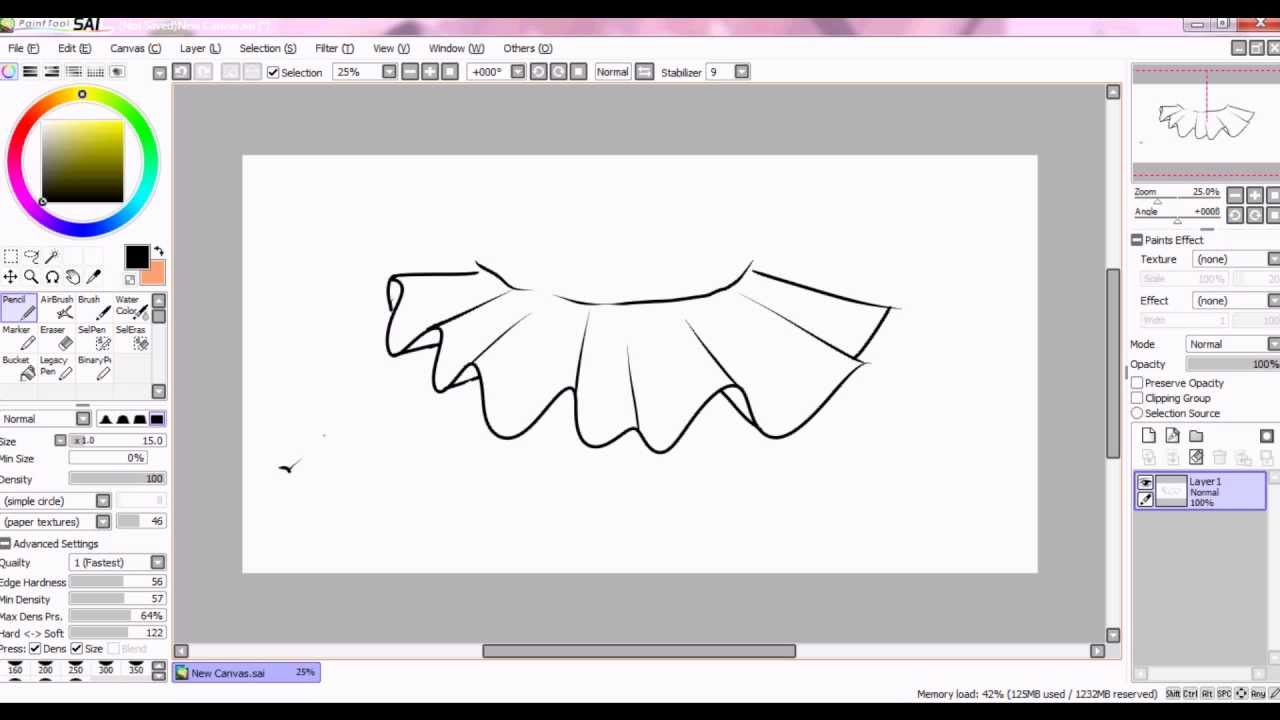Image resolution: width=1280 pixels, height=720 pixels.
Task: Pick the move layer tool
Action: pos(10,277)
